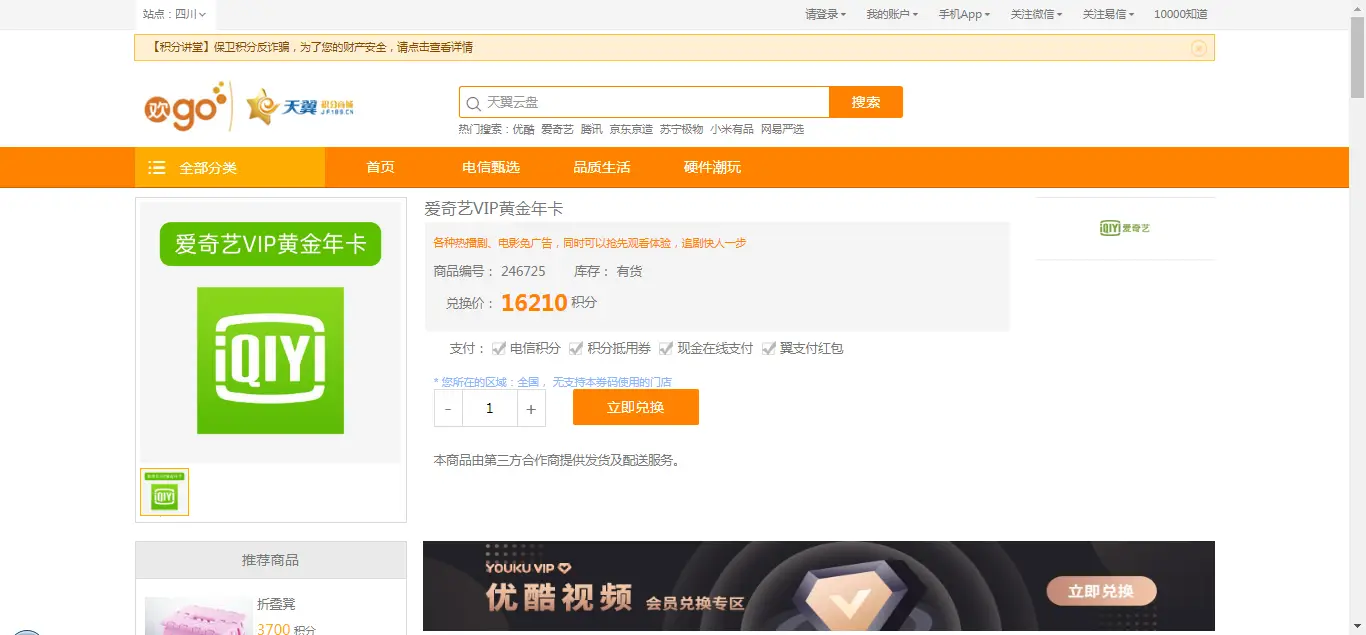Click hot search term 爱奇艺
Image resolution: width=1366 pixels, height=635 pixels.
coord(557,129)
